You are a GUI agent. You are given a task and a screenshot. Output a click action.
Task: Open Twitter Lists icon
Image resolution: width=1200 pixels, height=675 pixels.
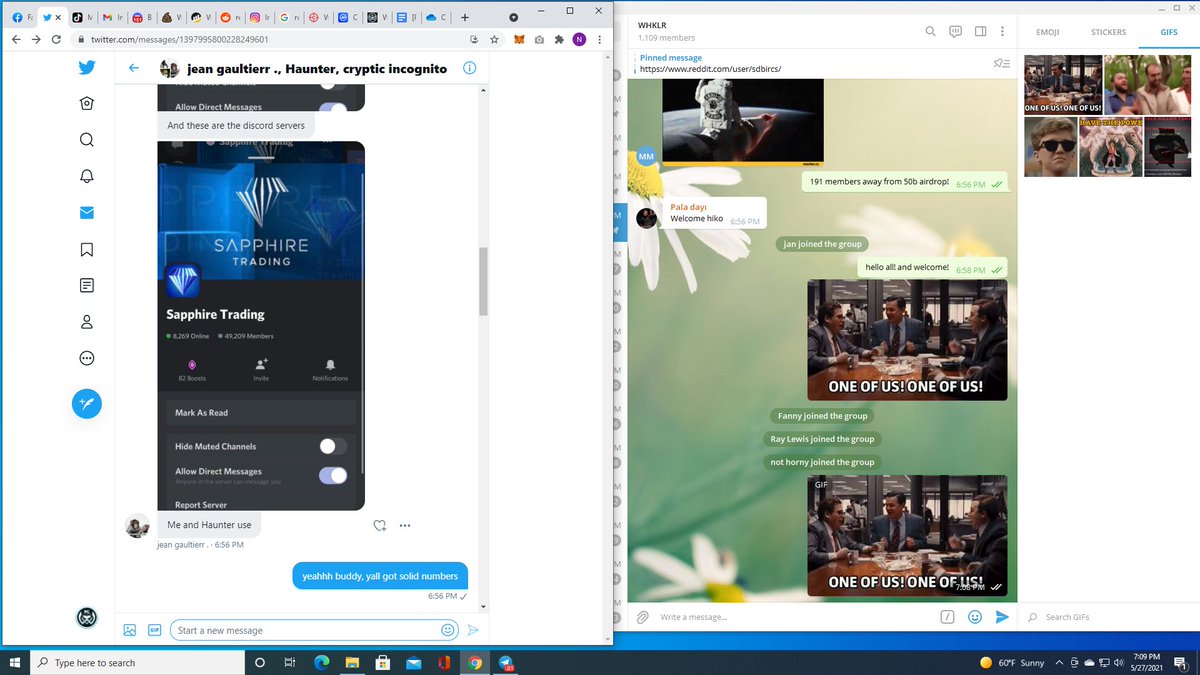point(87,285)
